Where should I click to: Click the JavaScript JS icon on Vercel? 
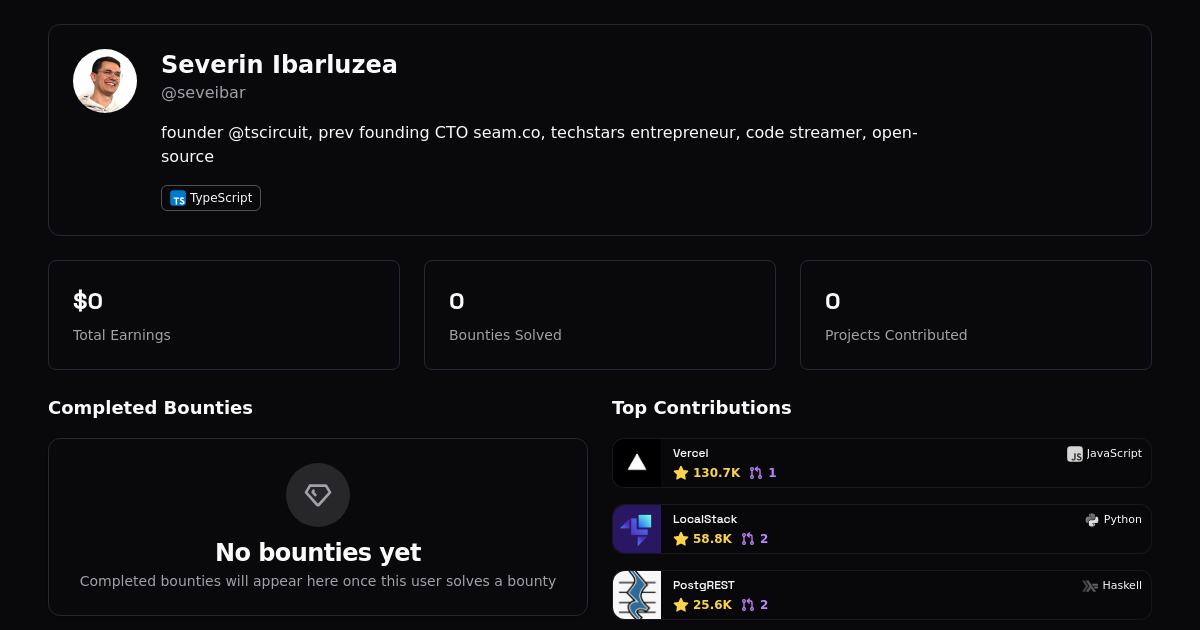tap(1075, 454)
